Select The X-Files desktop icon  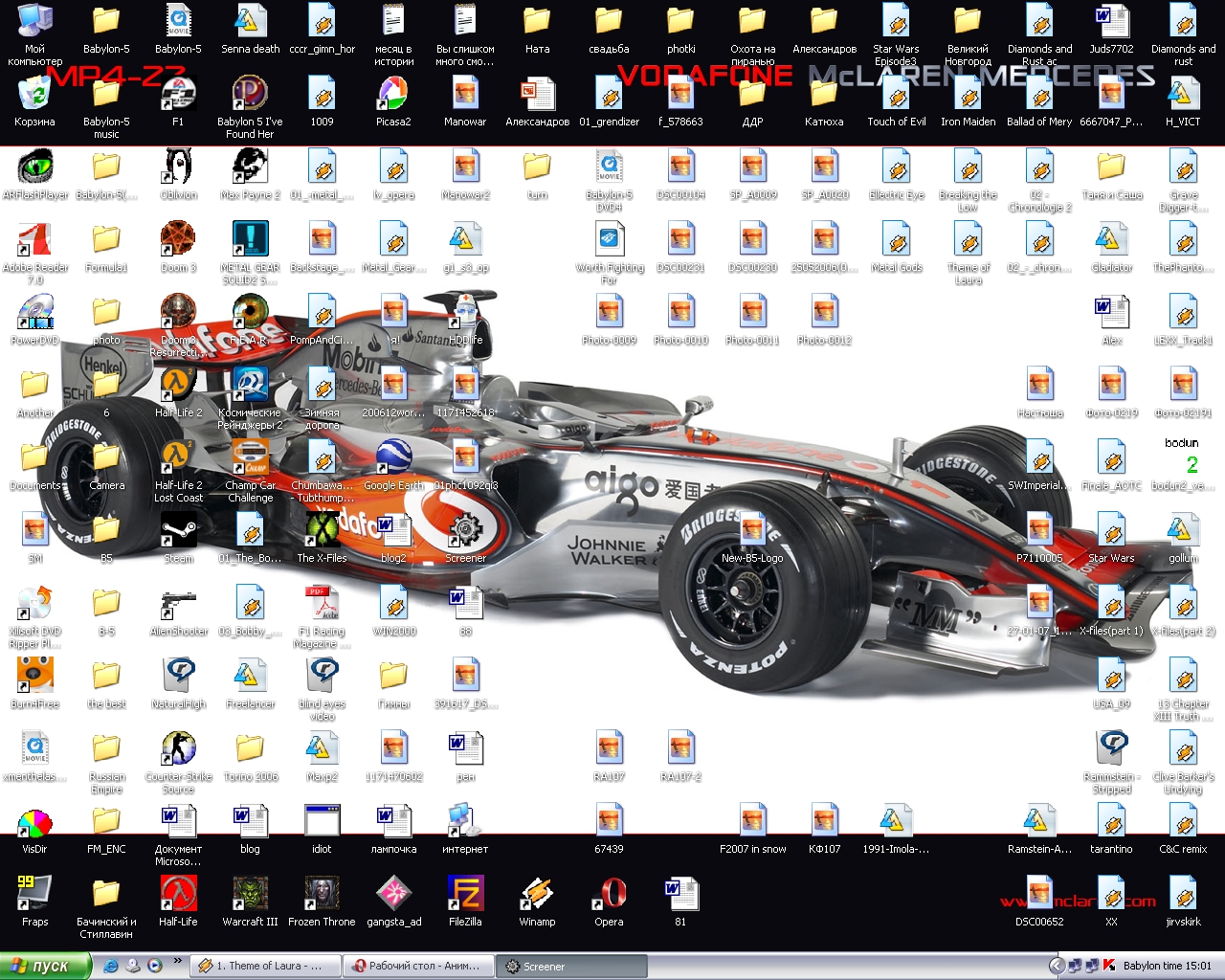(322, 538)
